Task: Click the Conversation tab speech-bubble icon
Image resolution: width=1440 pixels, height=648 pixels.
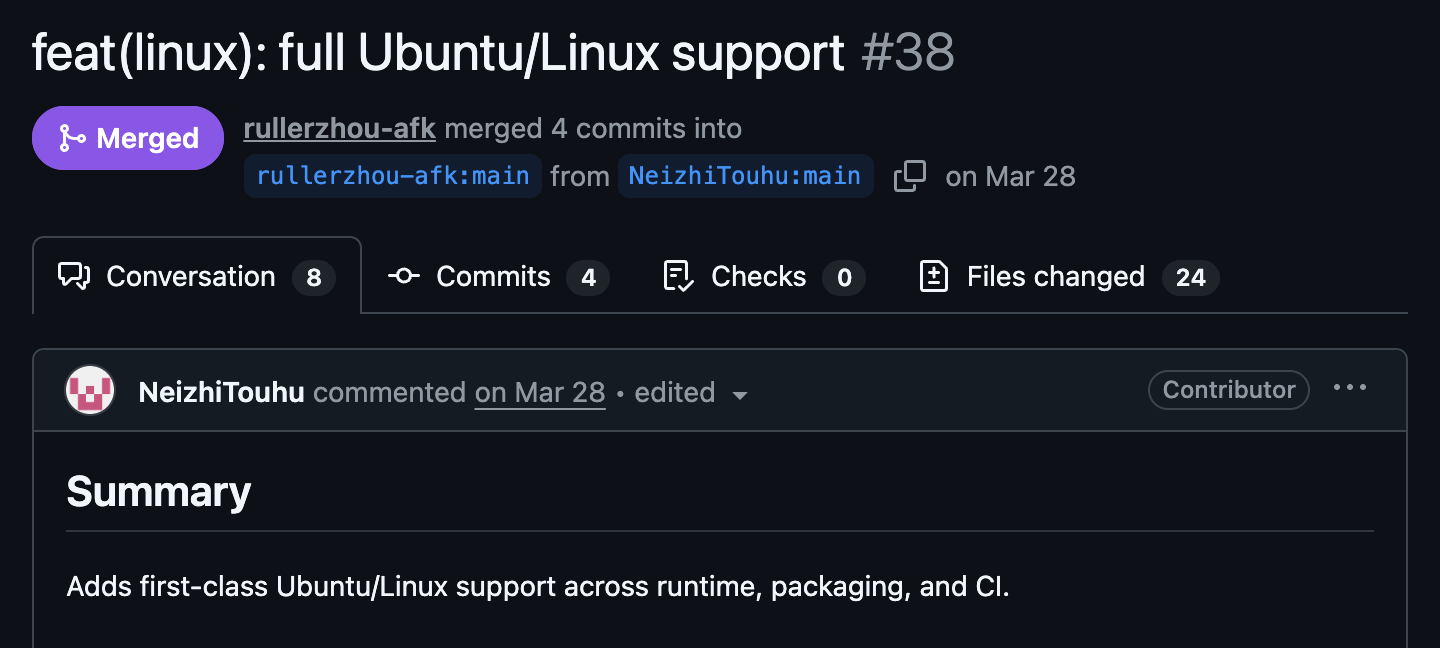Action: (75, 276)
